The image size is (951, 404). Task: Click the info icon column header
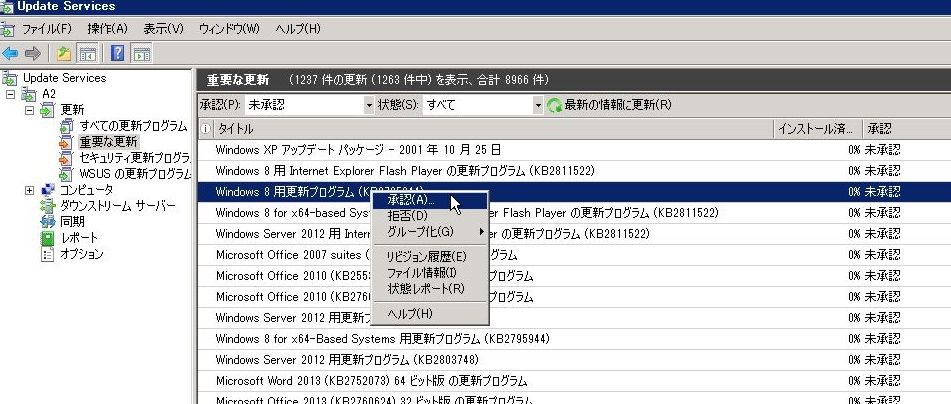(206, 129)
